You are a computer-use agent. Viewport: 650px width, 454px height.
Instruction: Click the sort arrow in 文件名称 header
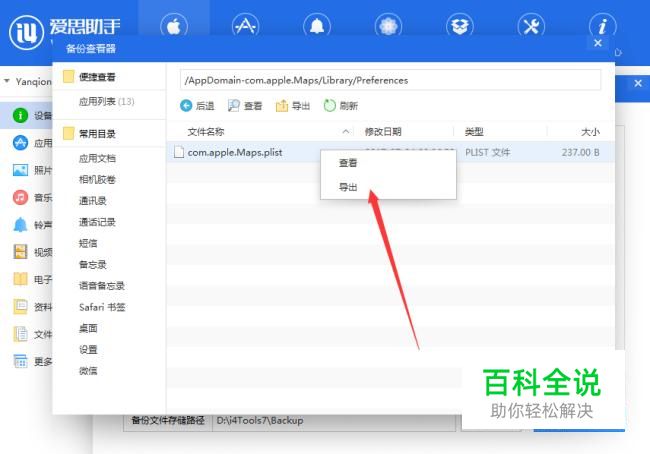click(346, 132)
